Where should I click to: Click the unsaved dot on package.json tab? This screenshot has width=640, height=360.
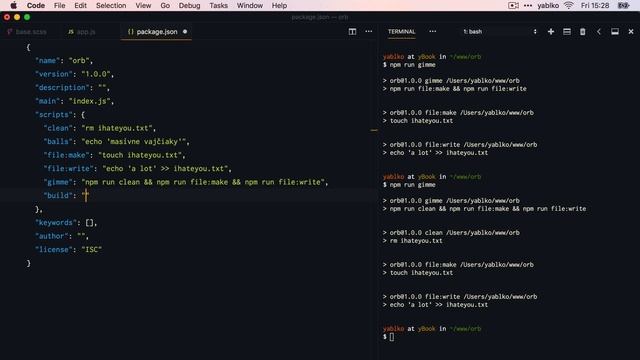pyautogui.click(x=185, y=31)
